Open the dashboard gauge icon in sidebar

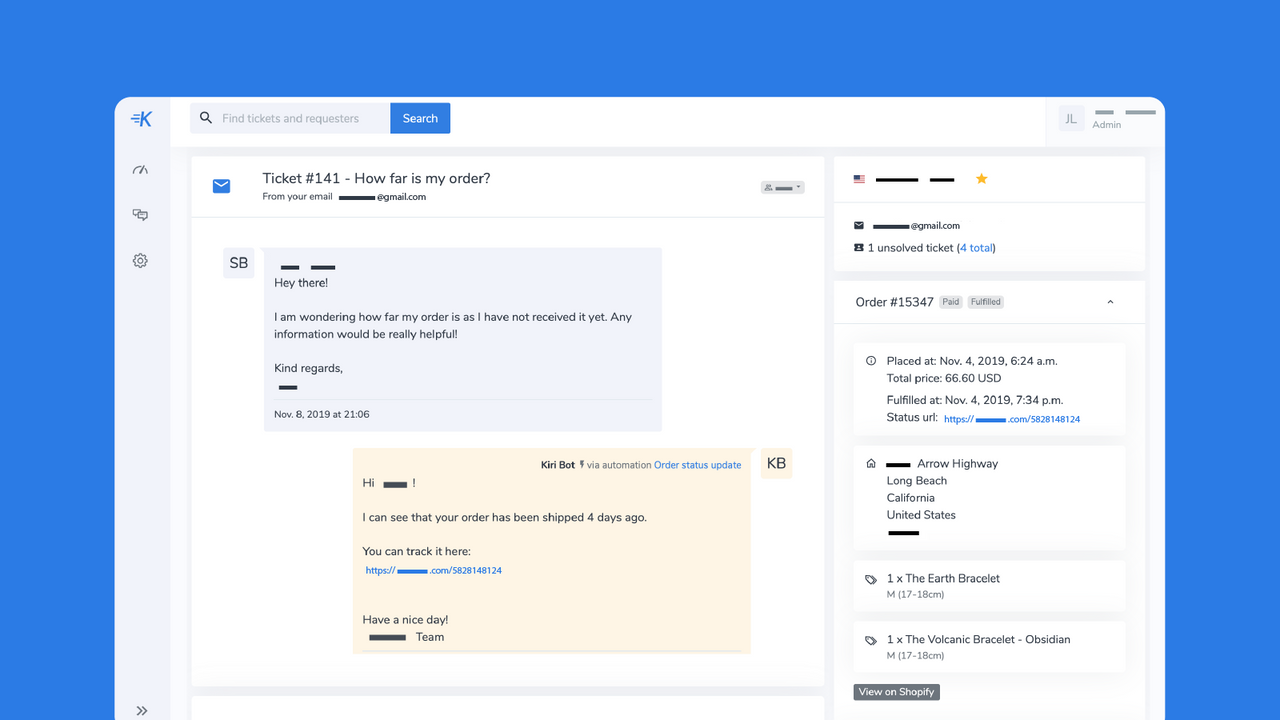(140, 170)
